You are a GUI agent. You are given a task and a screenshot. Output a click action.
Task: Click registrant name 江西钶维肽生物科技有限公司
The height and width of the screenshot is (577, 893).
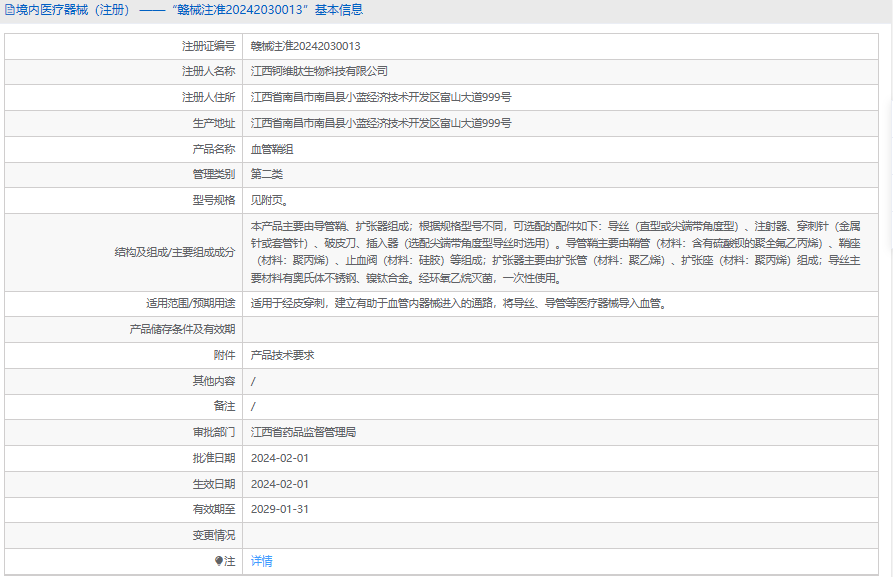tap(319, 71)
